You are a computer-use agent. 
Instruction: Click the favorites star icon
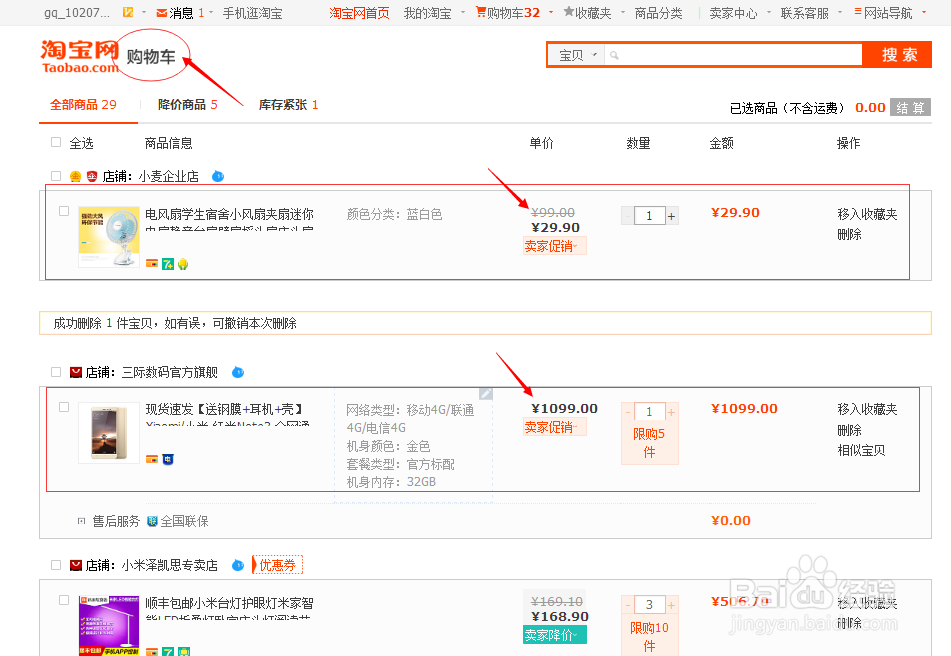(x=569, y=12)
